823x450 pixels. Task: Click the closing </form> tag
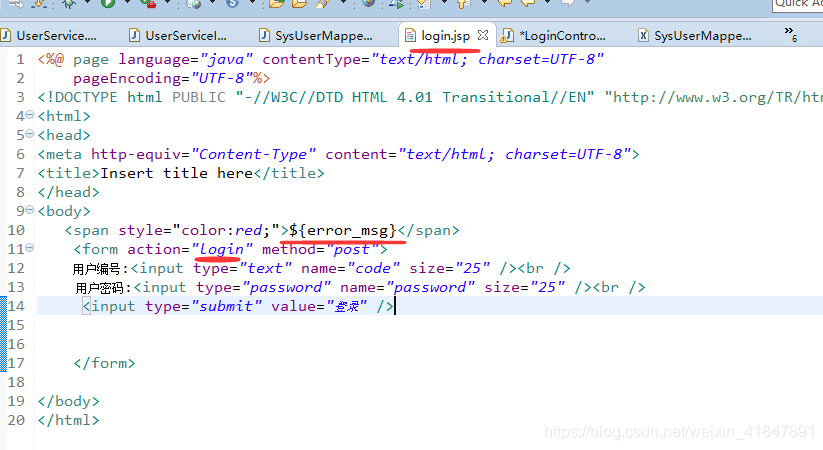tap(104, 363)
